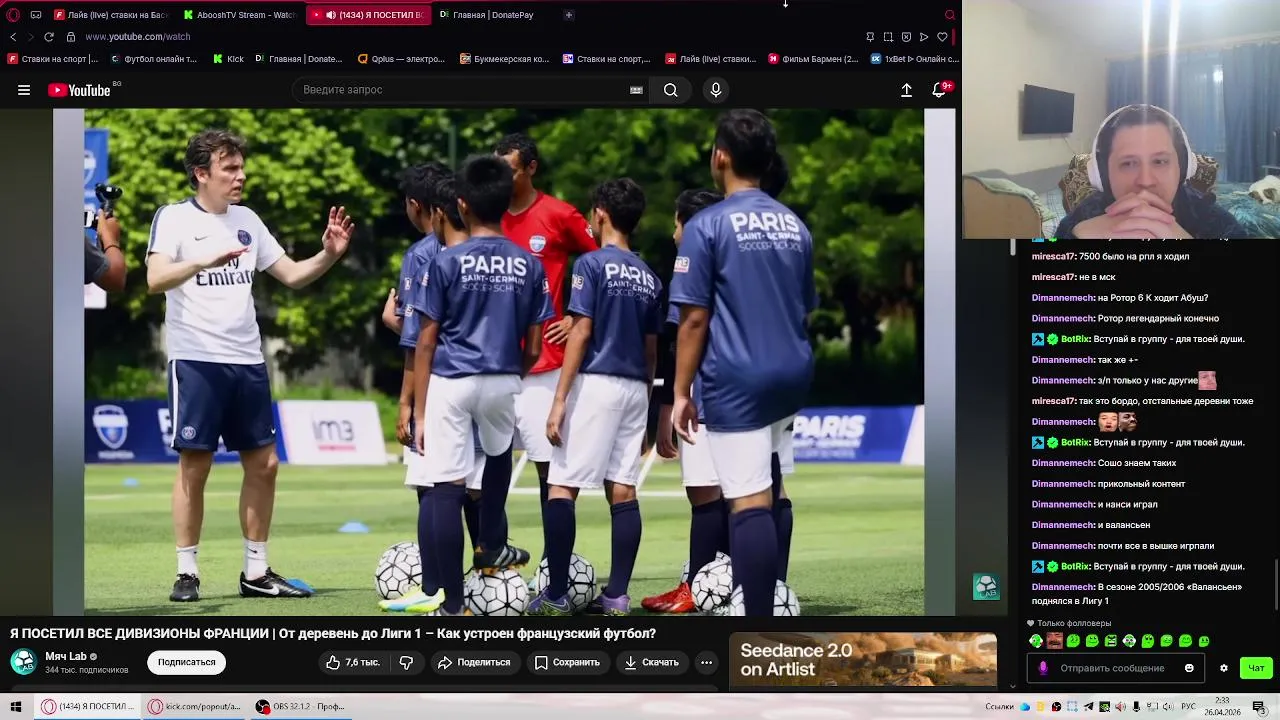Open the on-screen keyboard in search box
The image size is (1280, 720).
click(x=636, y=90)
